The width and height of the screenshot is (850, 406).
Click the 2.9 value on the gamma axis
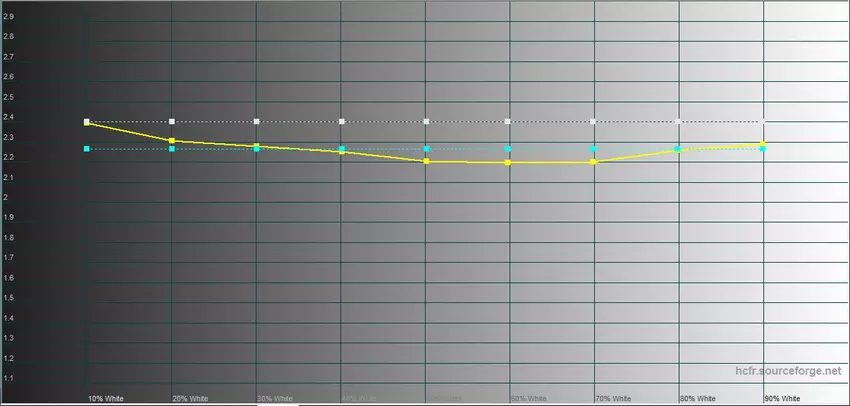pos(9,17)
